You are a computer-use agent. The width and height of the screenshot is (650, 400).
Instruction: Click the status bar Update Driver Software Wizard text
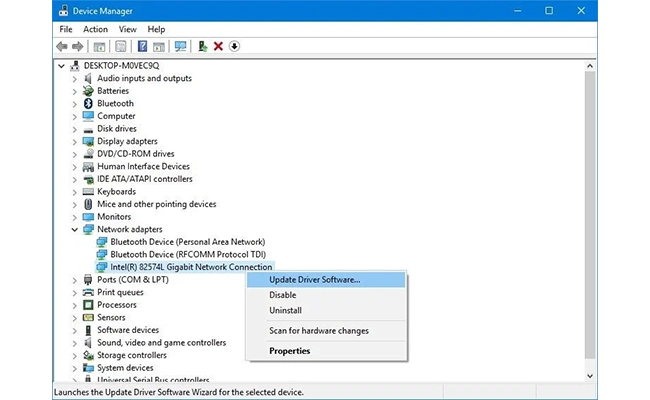[179, 392]
